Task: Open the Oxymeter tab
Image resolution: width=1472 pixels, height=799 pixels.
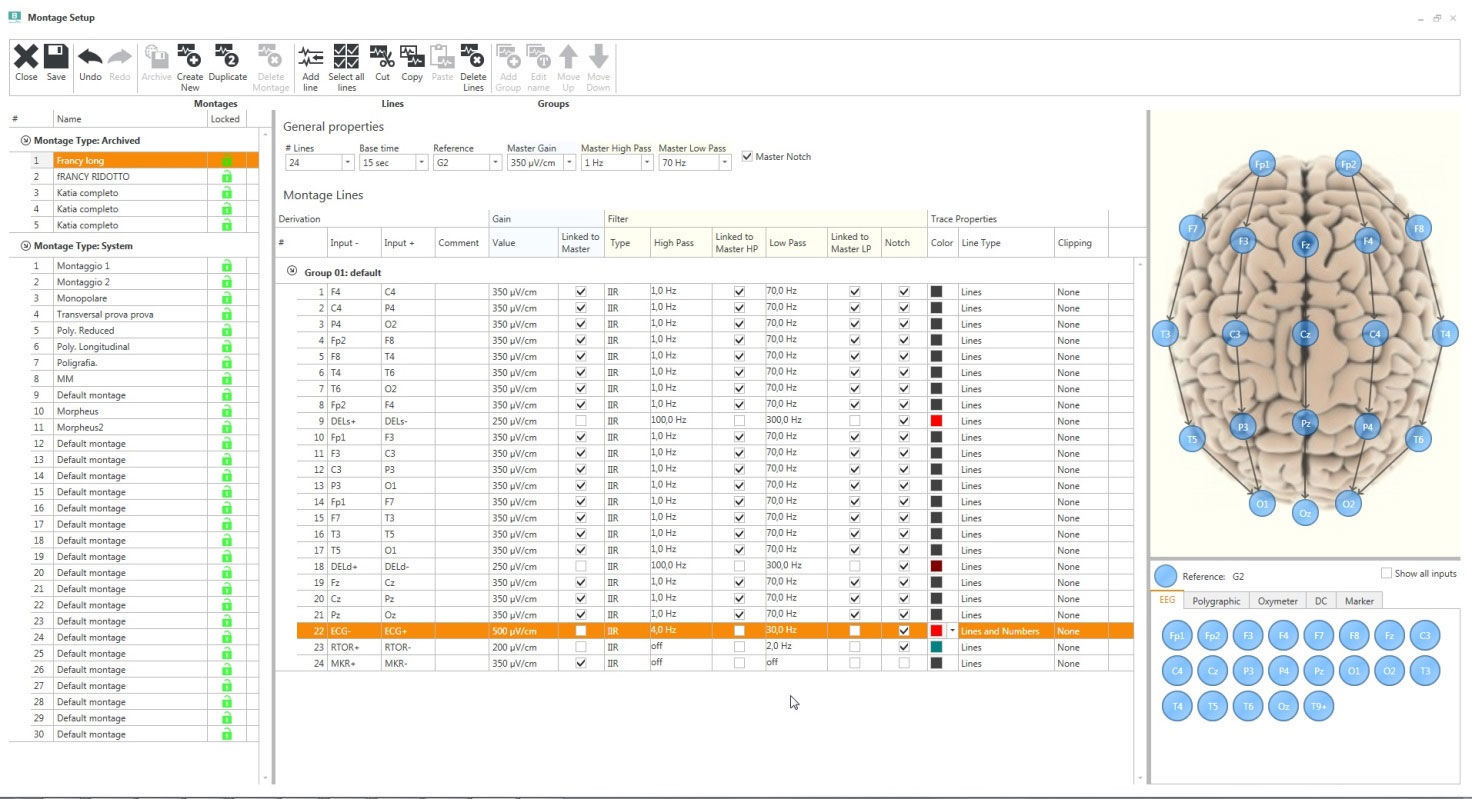Action: 1276,600
